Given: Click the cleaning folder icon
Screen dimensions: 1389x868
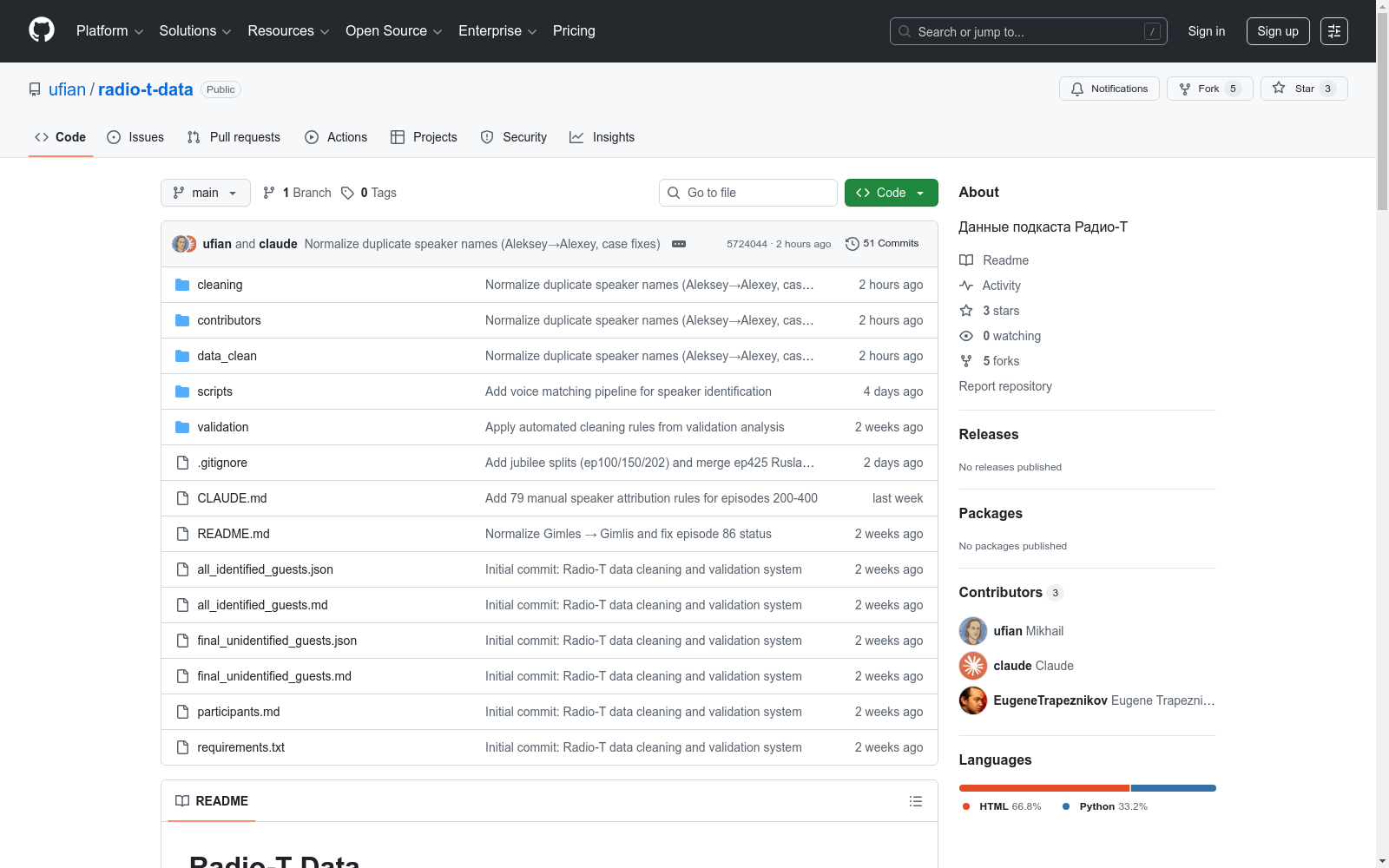Looking at the screenshot, I should (x=182, y=285).
